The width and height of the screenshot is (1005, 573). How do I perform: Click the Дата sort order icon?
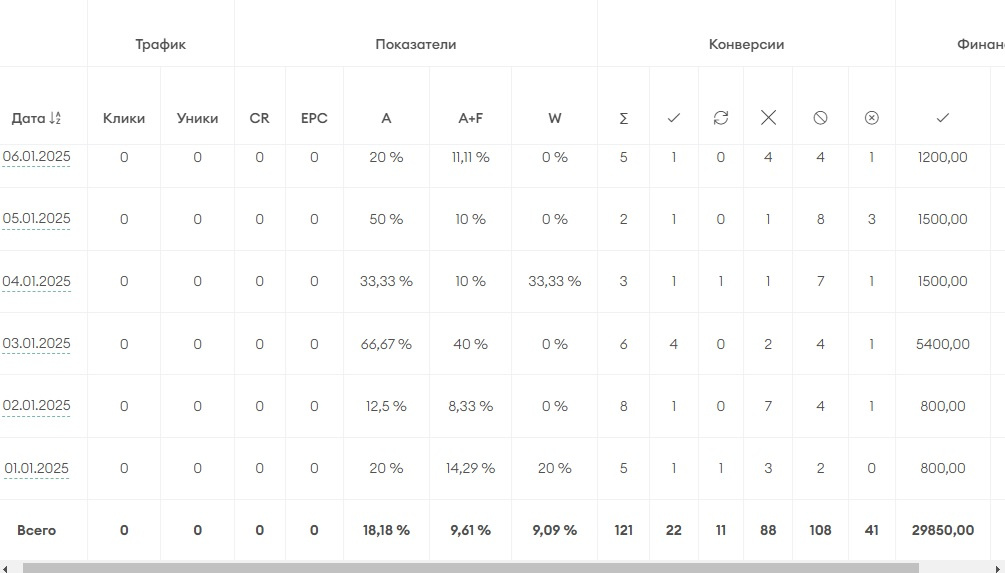(x=56, y=118)
